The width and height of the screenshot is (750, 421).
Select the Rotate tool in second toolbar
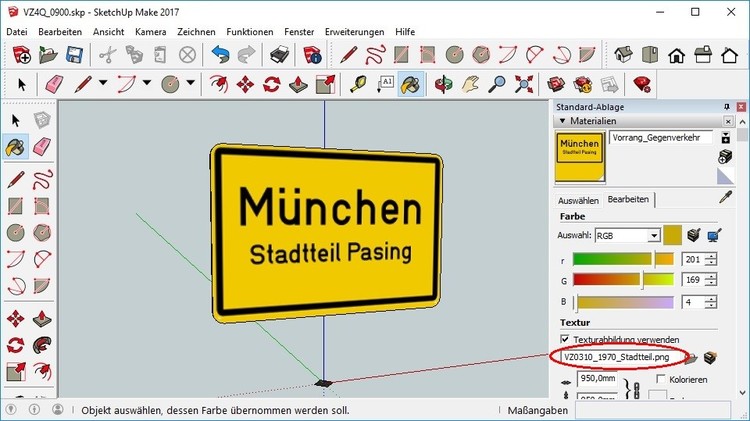[x=271, y=84]
